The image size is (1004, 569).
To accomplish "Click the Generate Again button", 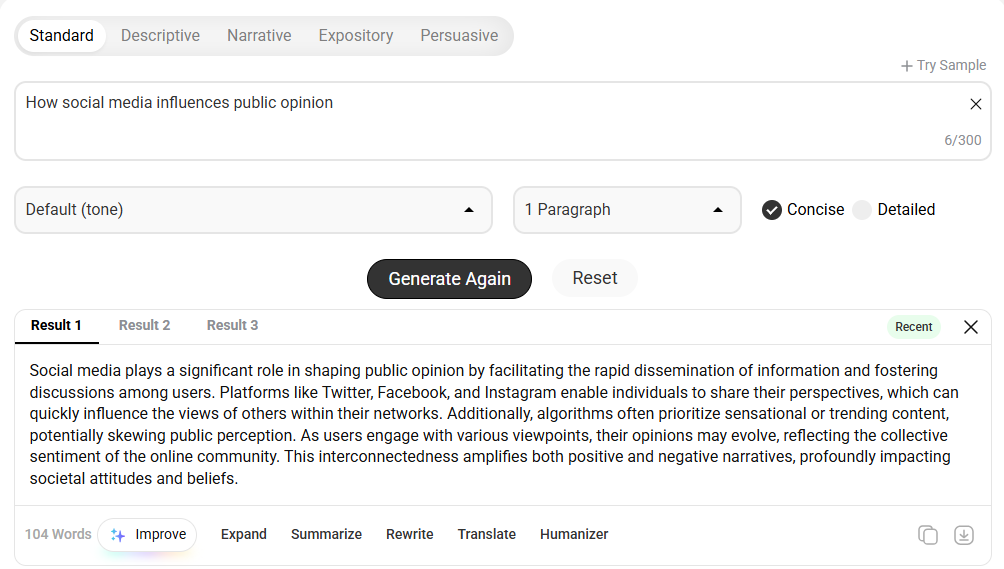I will pyautogui.click(x=449, y=278).
